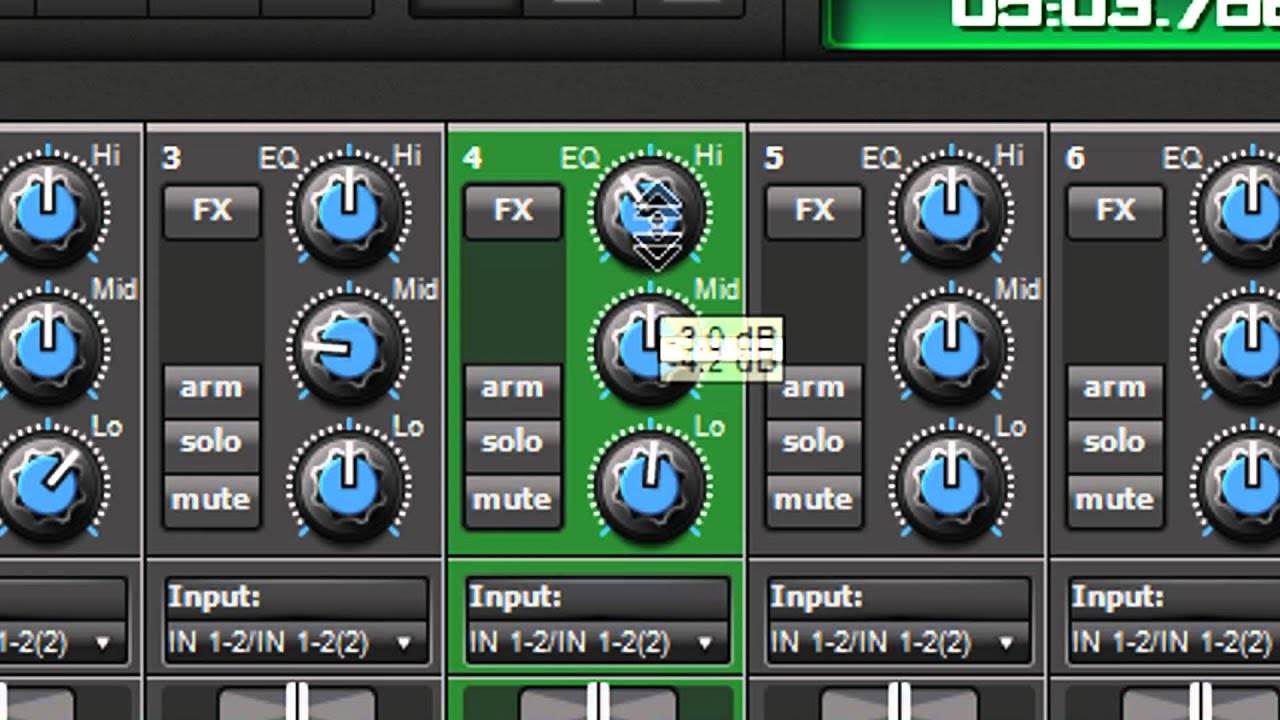Viewport: 1280px width, 720px height.
Task: Click track 5 Mid EQ knob
Action: [x=952, y=349]
